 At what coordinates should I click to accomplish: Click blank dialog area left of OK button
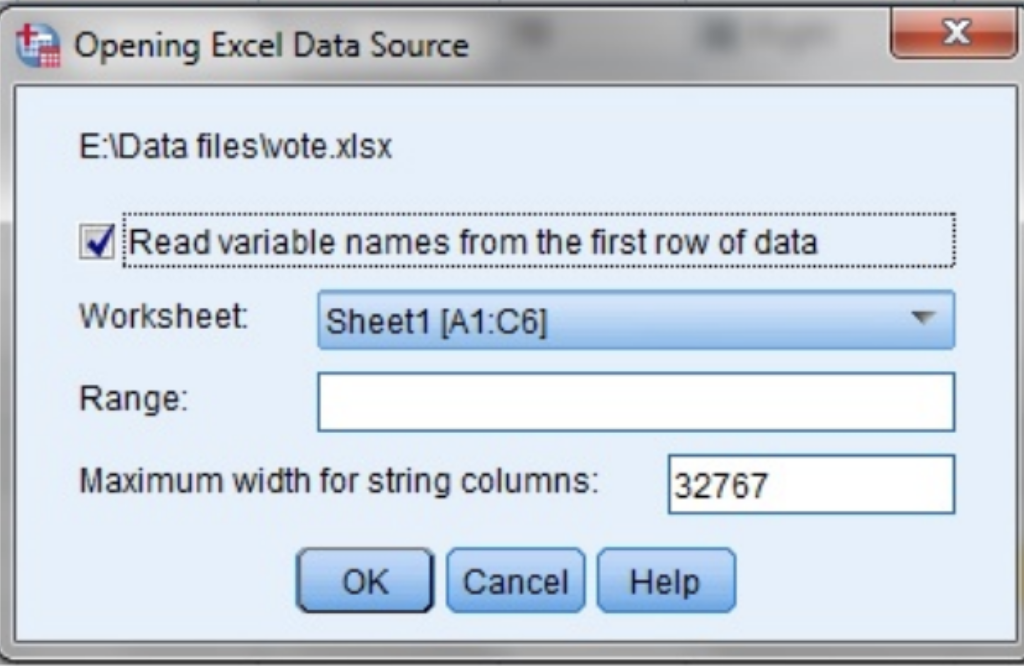pos(180,581)
